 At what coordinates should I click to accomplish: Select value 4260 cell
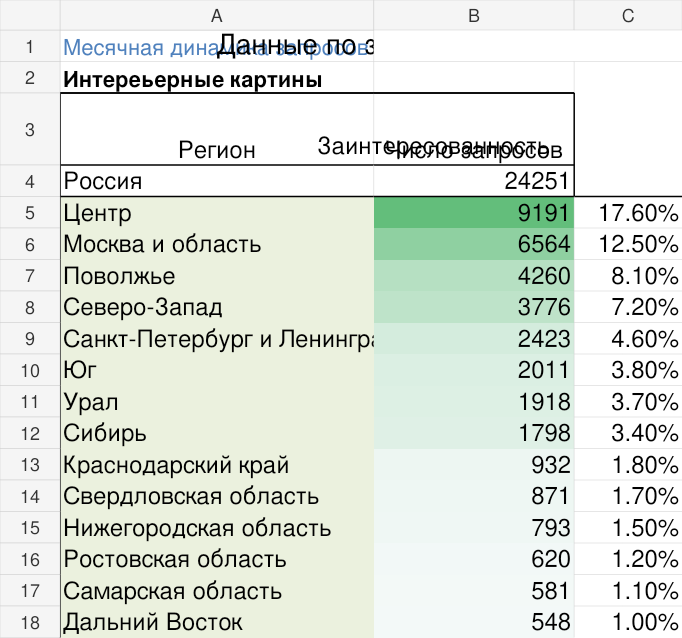474,275
